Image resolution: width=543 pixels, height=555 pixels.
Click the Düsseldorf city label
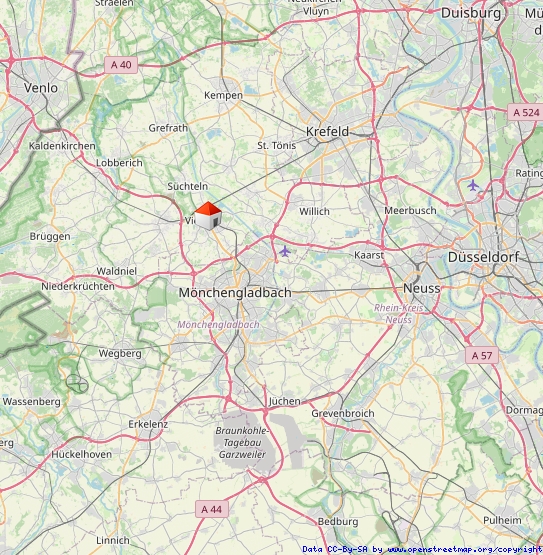click(484, 257)
